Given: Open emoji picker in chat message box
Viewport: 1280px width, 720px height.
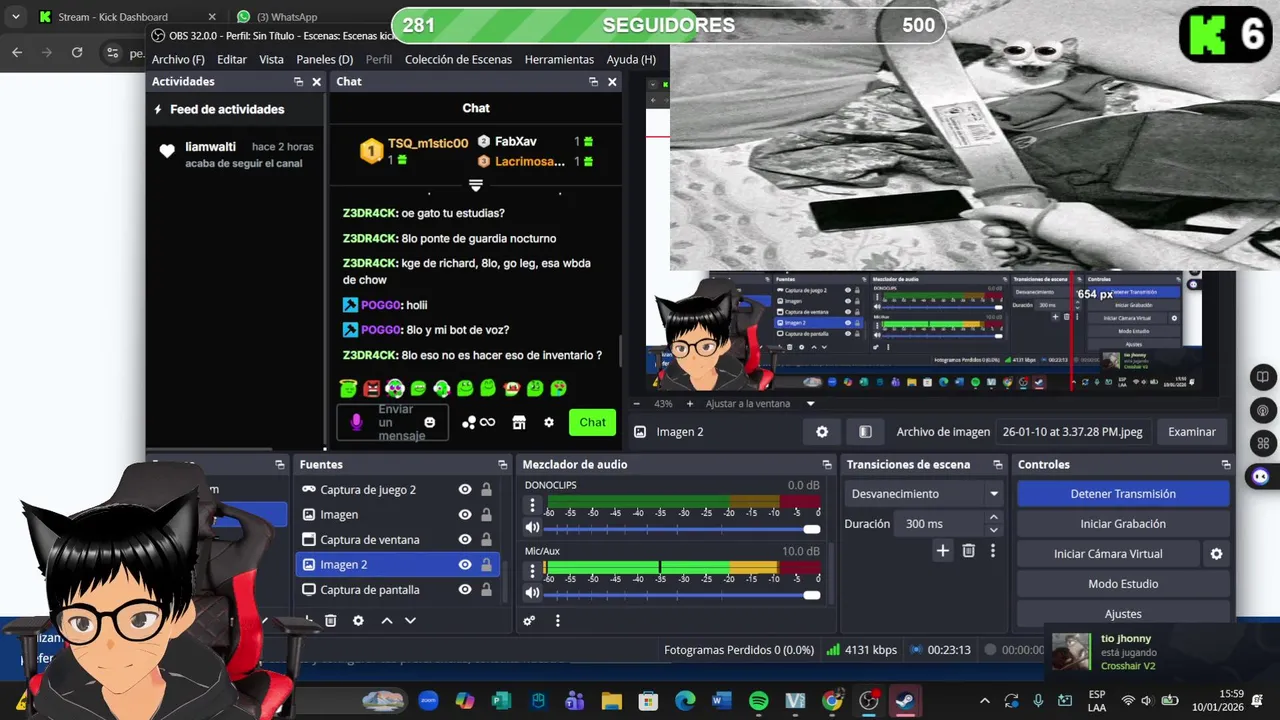Looking at the screenshot, I should 430,422.
